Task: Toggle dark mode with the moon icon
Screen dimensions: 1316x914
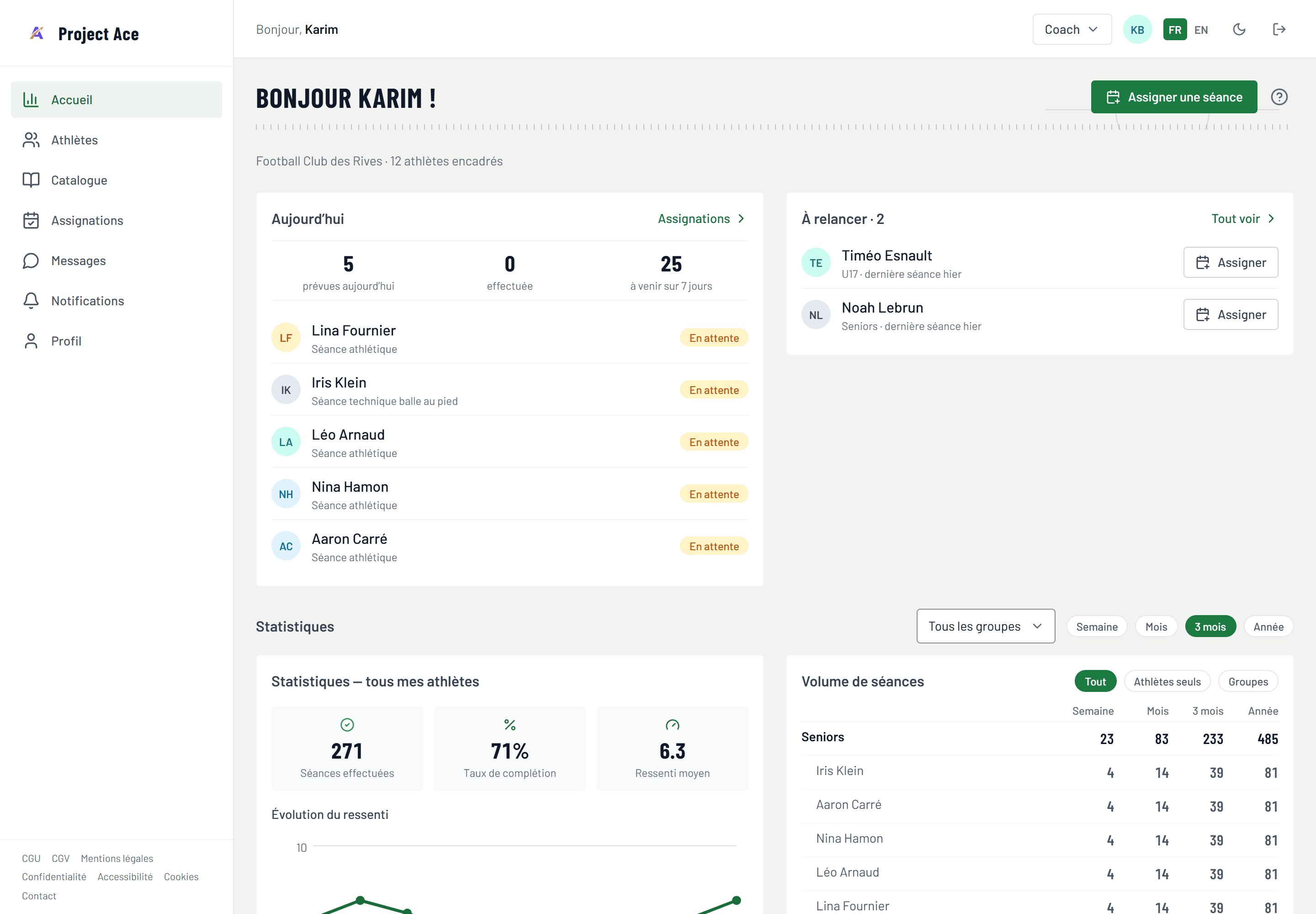Action: pos(1239,29)
